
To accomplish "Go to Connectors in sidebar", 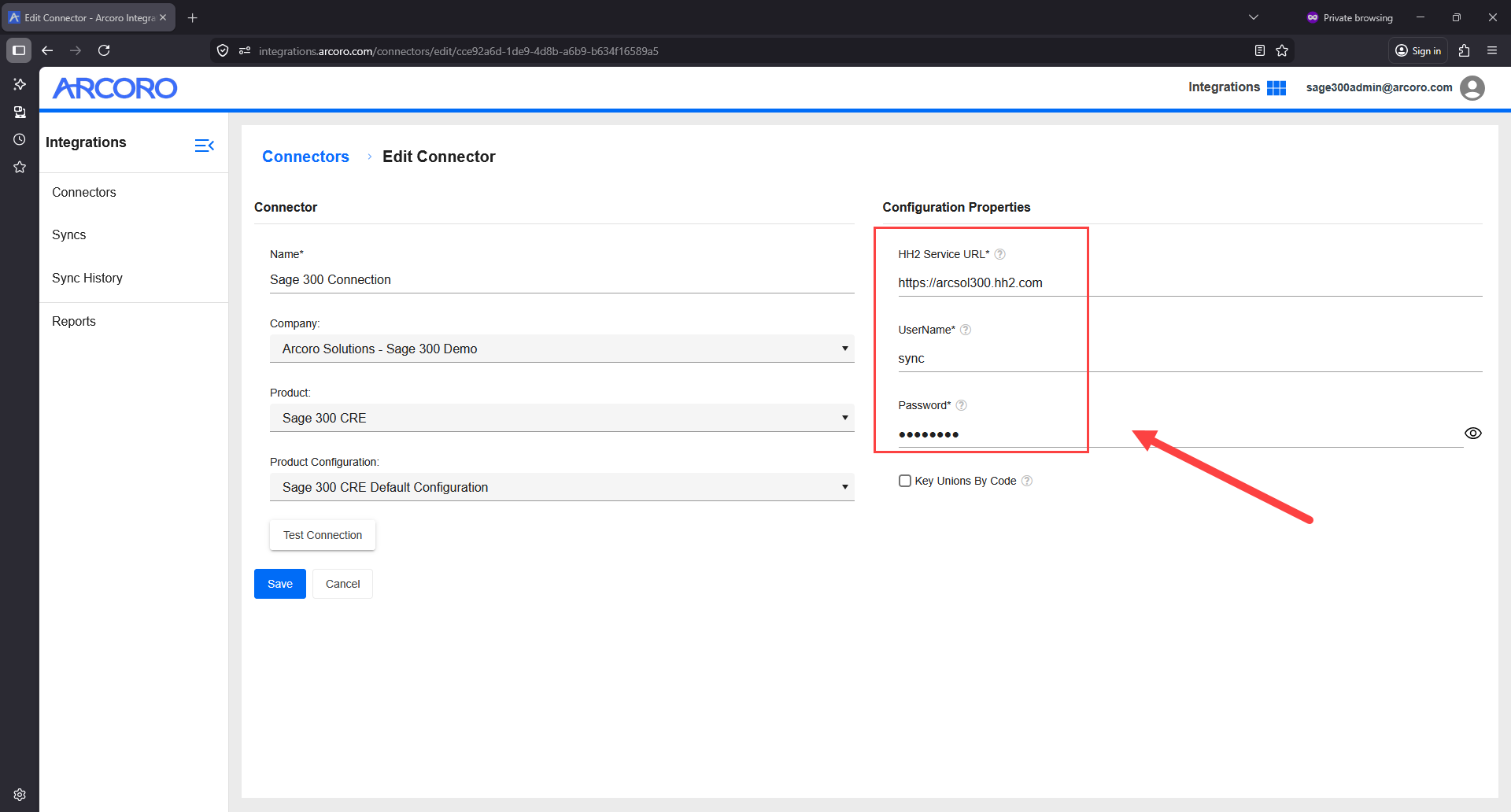I will [84, 193].
